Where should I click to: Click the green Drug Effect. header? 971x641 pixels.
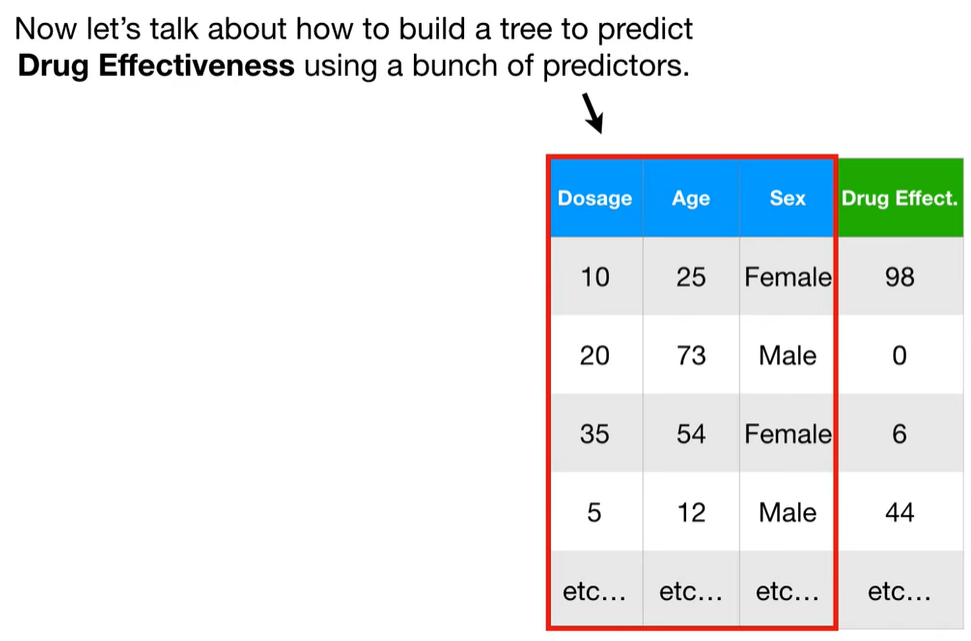tap(900, 198)
